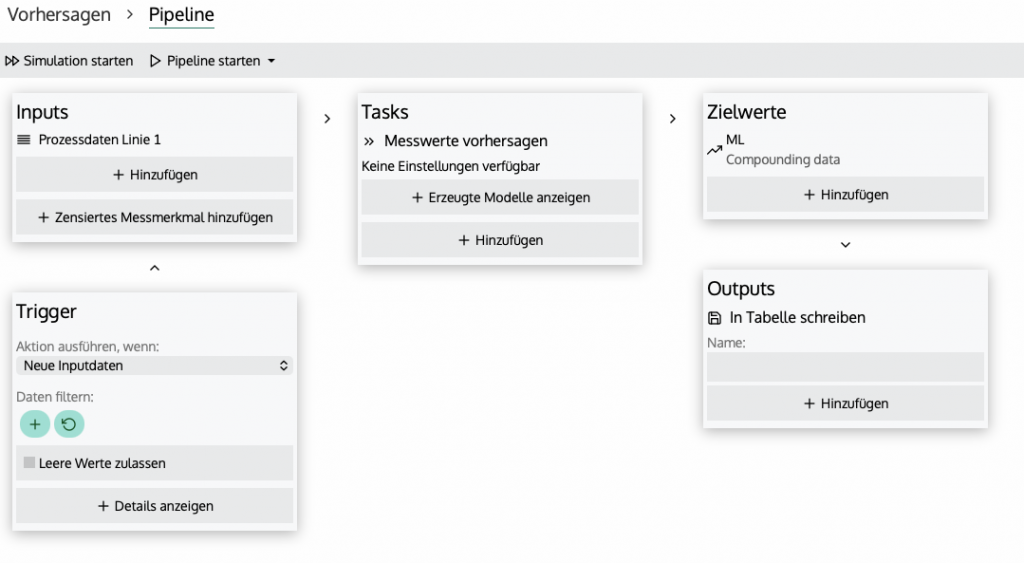Viewport: 1024px width, 563px height.
Task: Click the Name input field in Outputs
Action: (845, 367)
